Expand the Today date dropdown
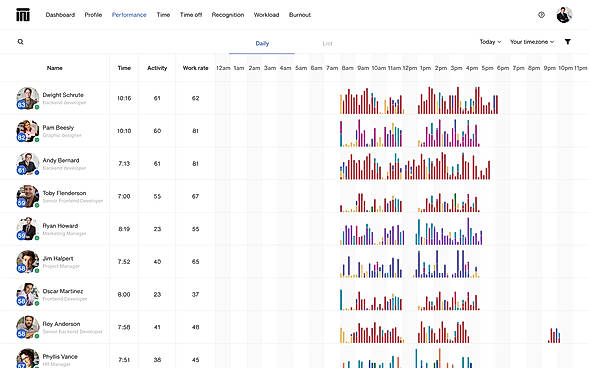The width and height of the screenshot is (589, 368). pos(490,42)
